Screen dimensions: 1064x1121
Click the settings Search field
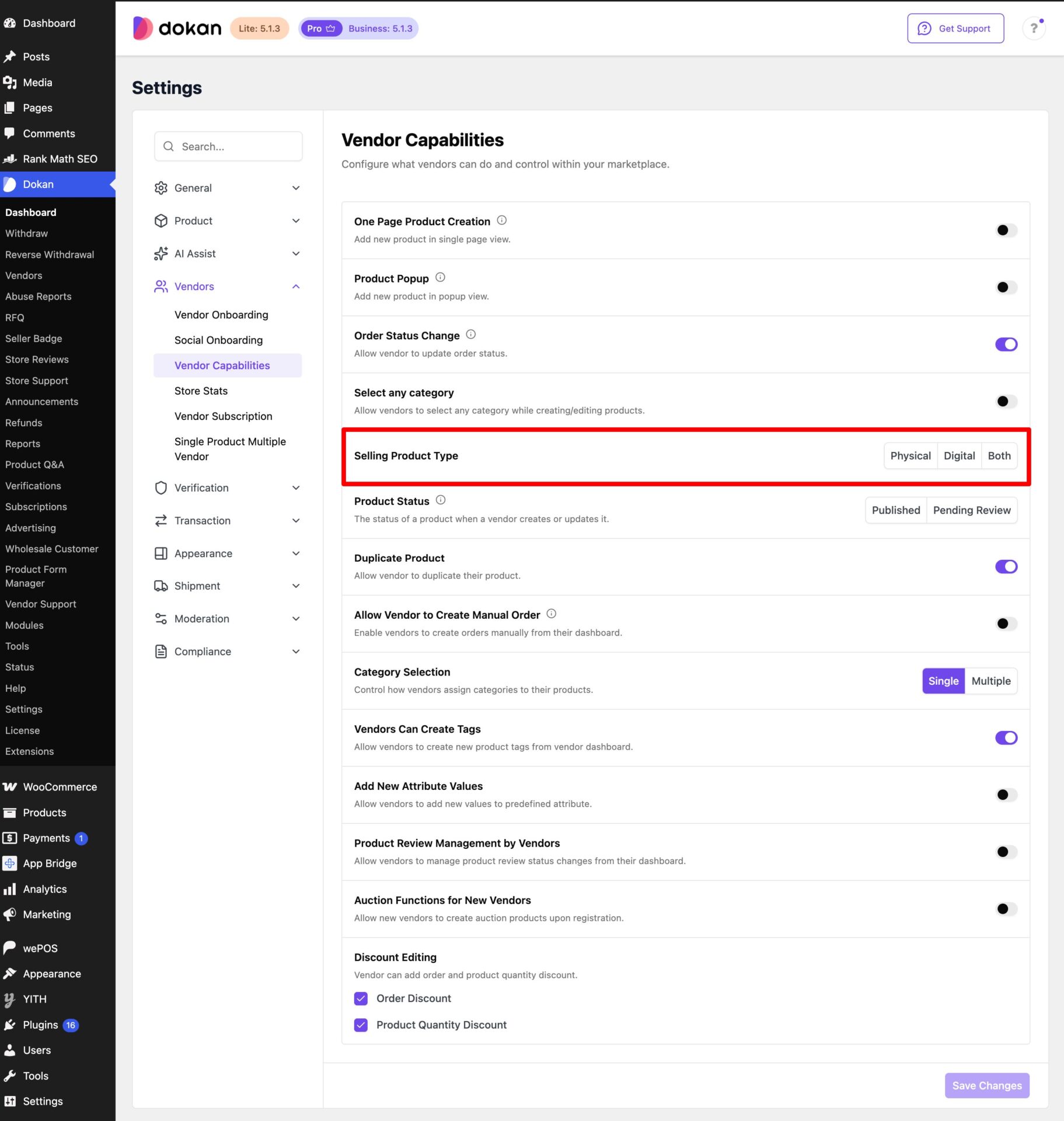point(228,147)
